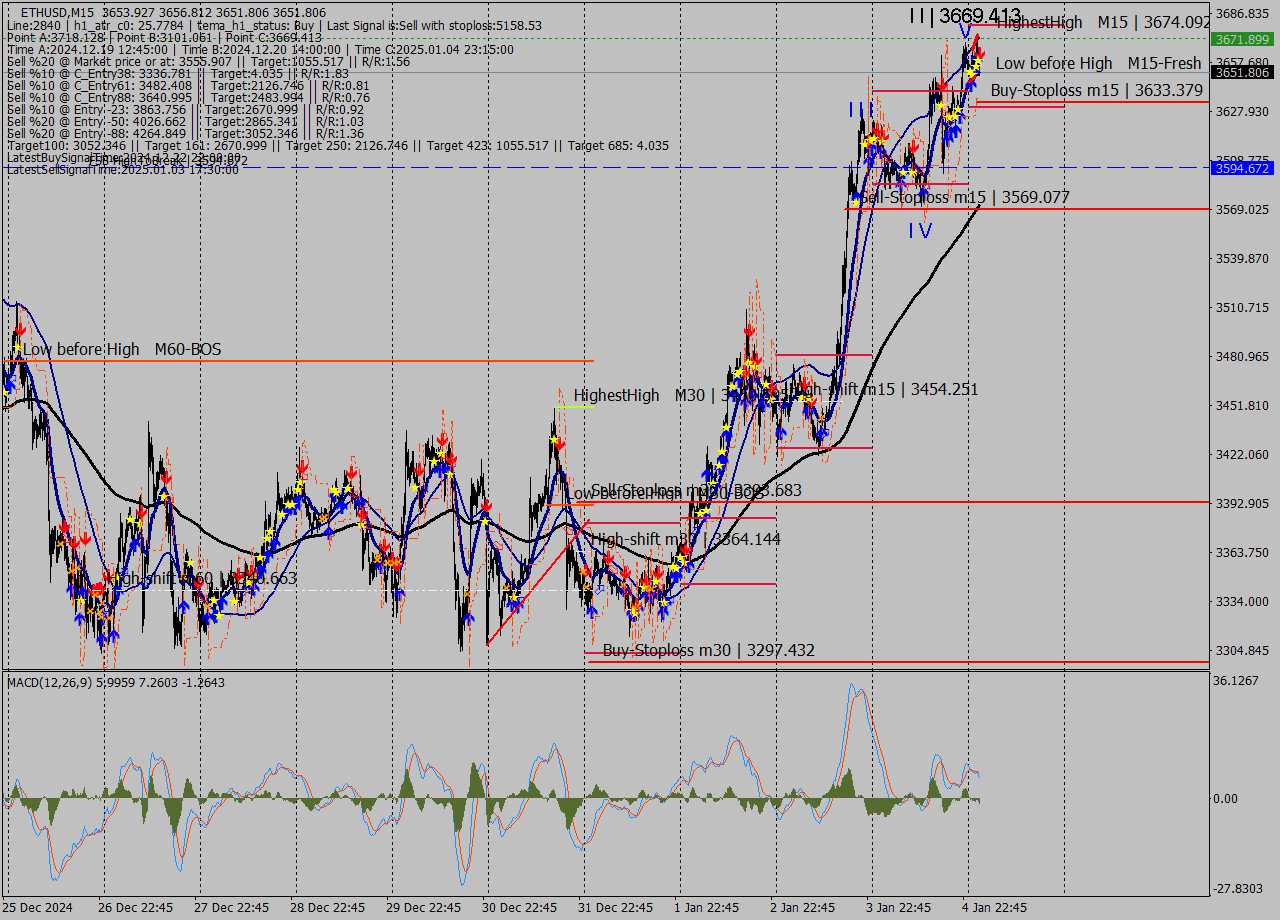Select the 'Sell %10 @ C_Entry88: 3640.995' line
The width and height of the screenshot is (1280, 920).
tap(188, 97)
